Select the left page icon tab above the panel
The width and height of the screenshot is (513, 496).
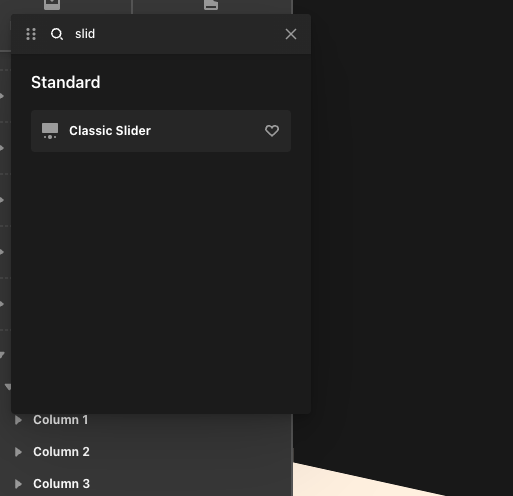[x=52, y=4]
